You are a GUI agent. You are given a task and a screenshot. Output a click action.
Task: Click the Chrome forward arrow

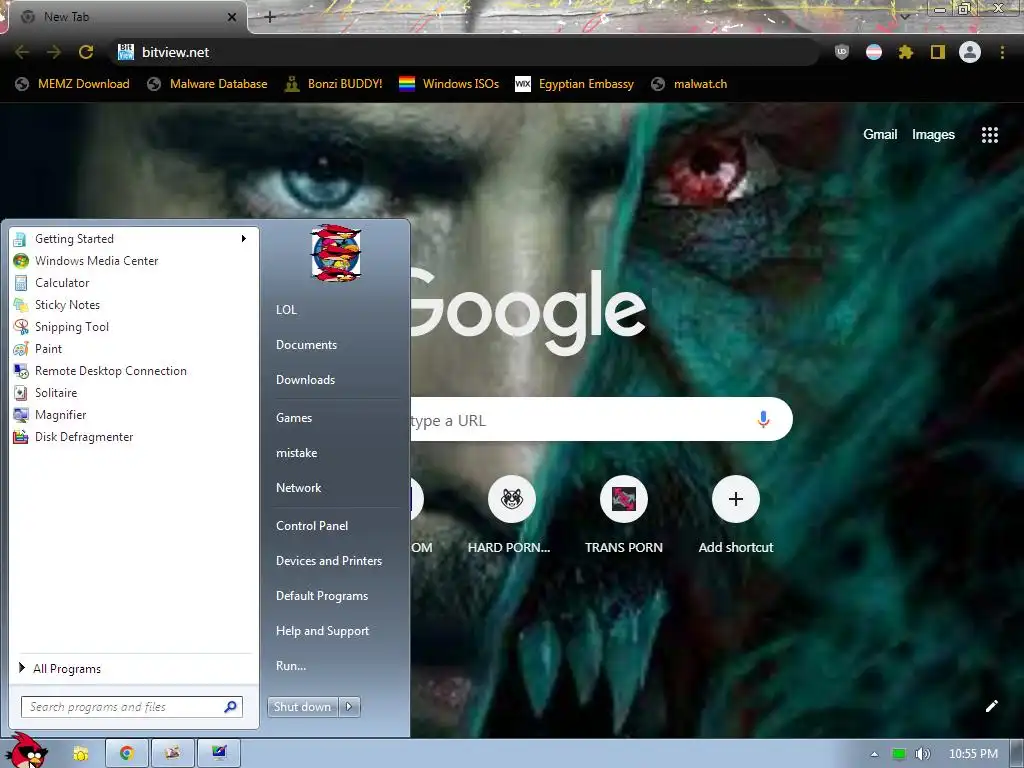pyautogui.click(x=54, y=52)
